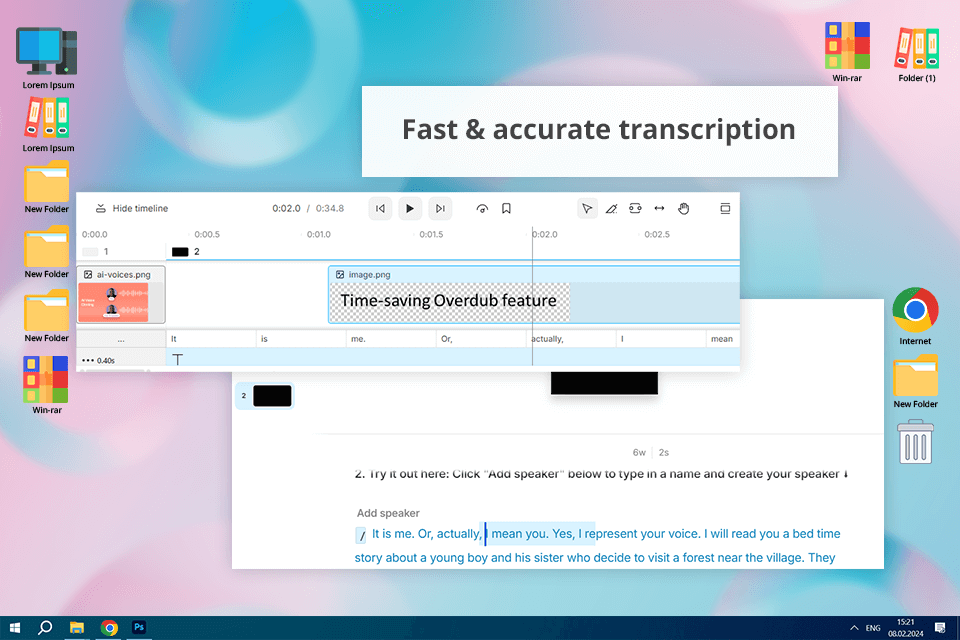This screenshot has width=960, height=640.
Task: Click the text layer T icon
Action: click(x=178, y=360)
